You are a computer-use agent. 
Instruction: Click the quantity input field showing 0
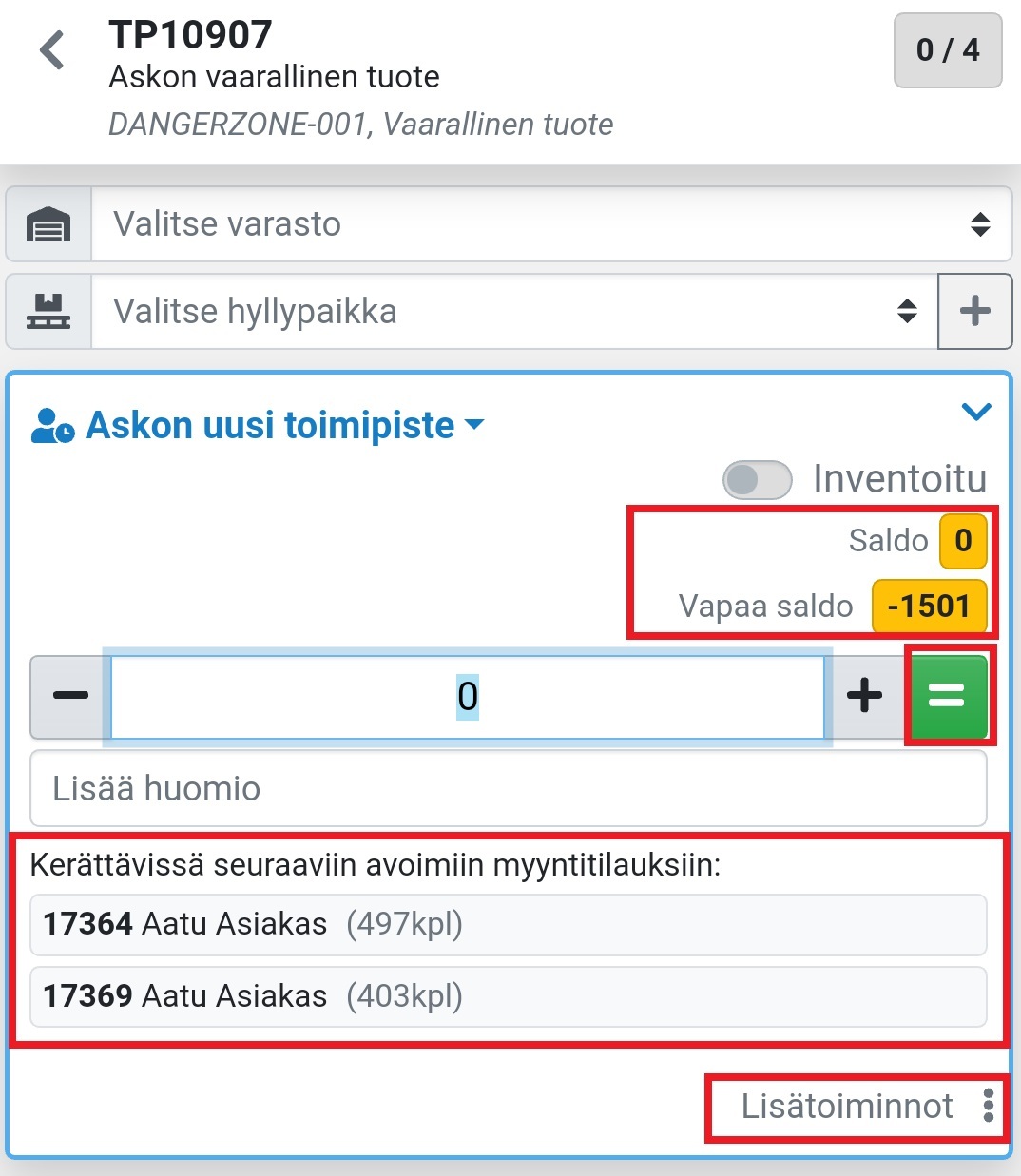[x=467, y=696]
